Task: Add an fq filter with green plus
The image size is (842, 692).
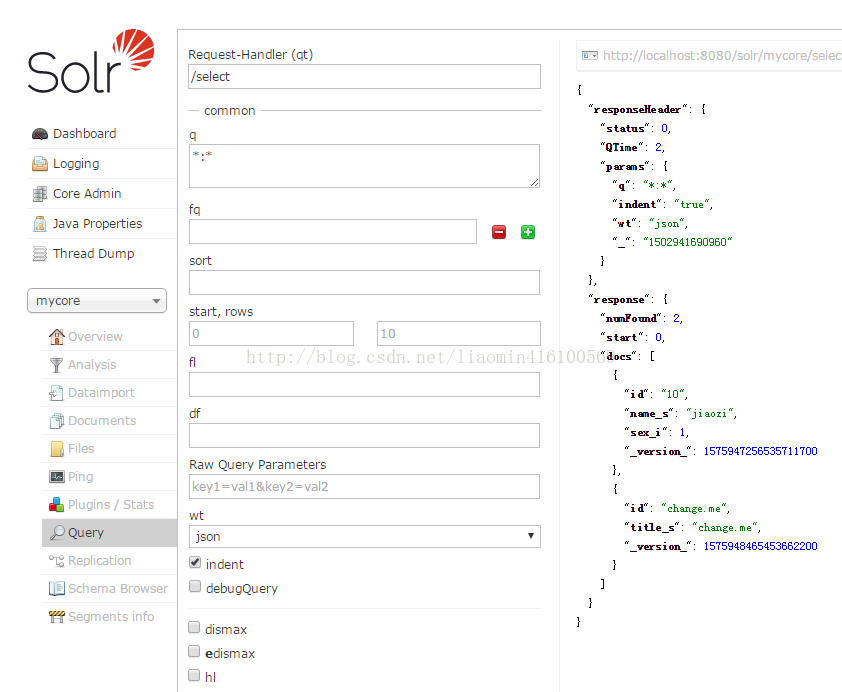Action: pos(528,232)
